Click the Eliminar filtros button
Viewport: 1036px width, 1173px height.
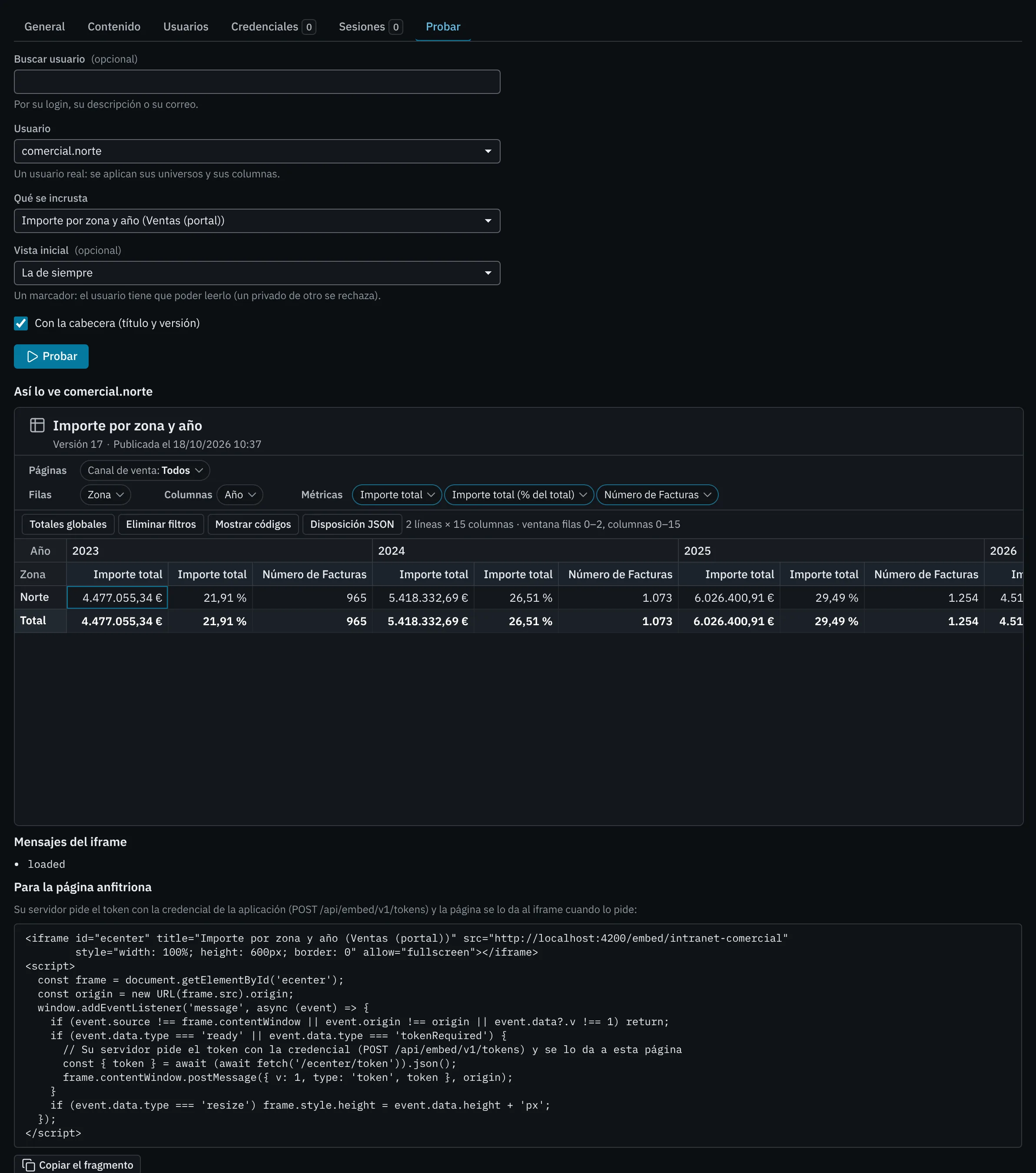click(x=161, y=524)
